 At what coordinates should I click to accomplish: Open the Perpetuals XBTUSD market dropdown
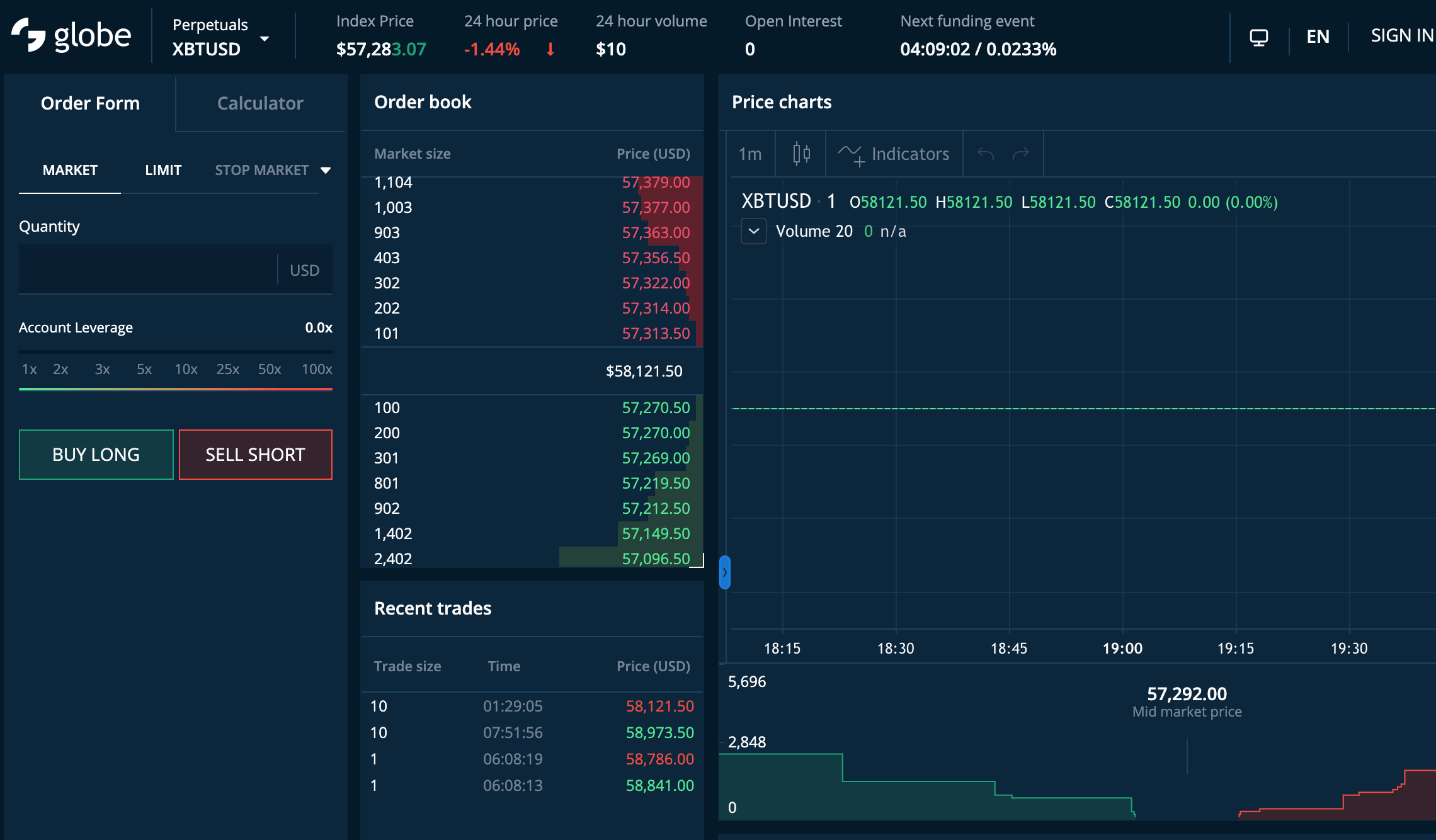point(220,37)
